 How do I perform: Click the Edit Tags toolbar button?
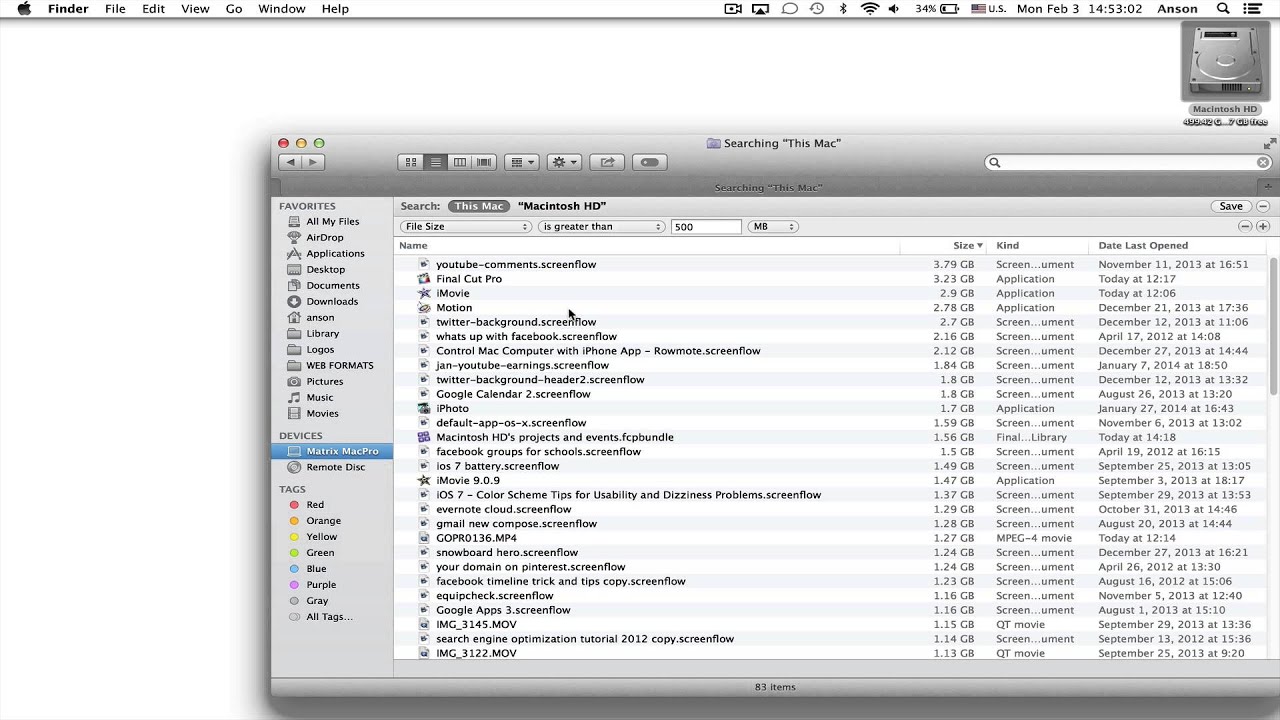point(649,162)
